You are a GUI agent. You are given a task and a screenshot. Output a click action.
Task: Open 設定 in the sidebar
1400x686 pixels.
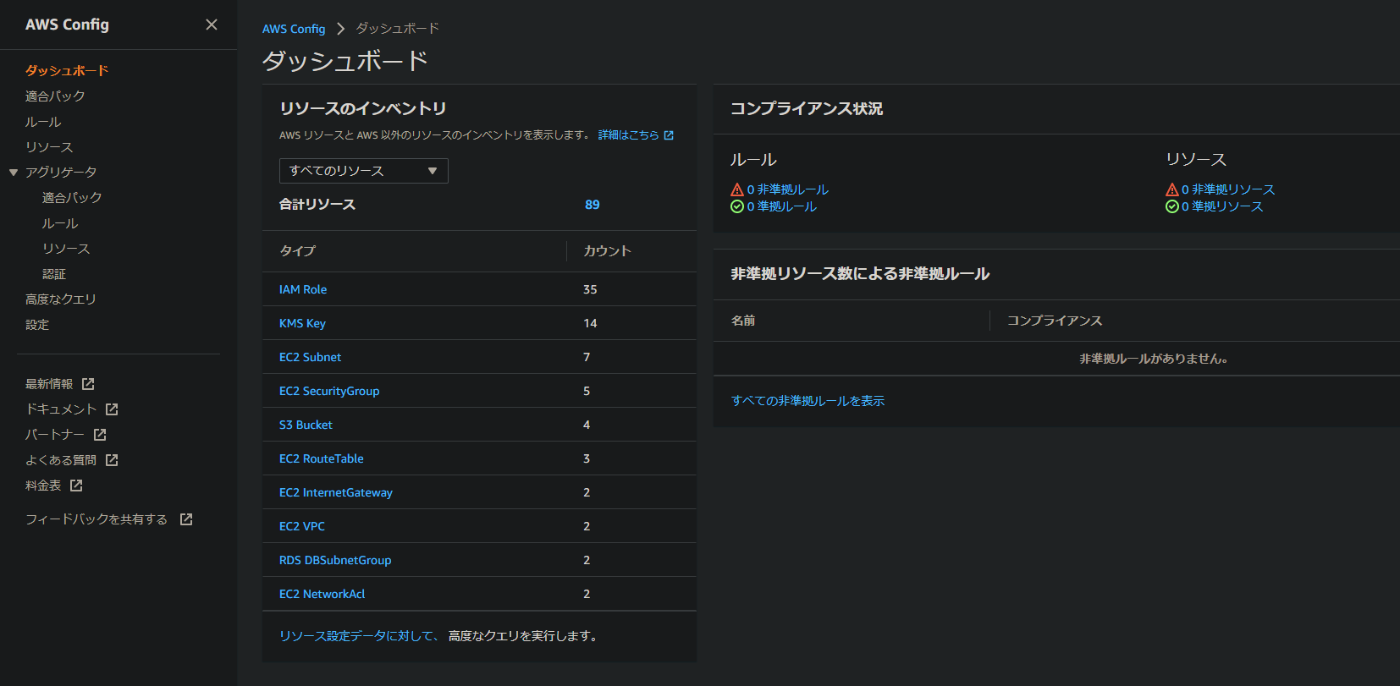click(x=37, y=325)
